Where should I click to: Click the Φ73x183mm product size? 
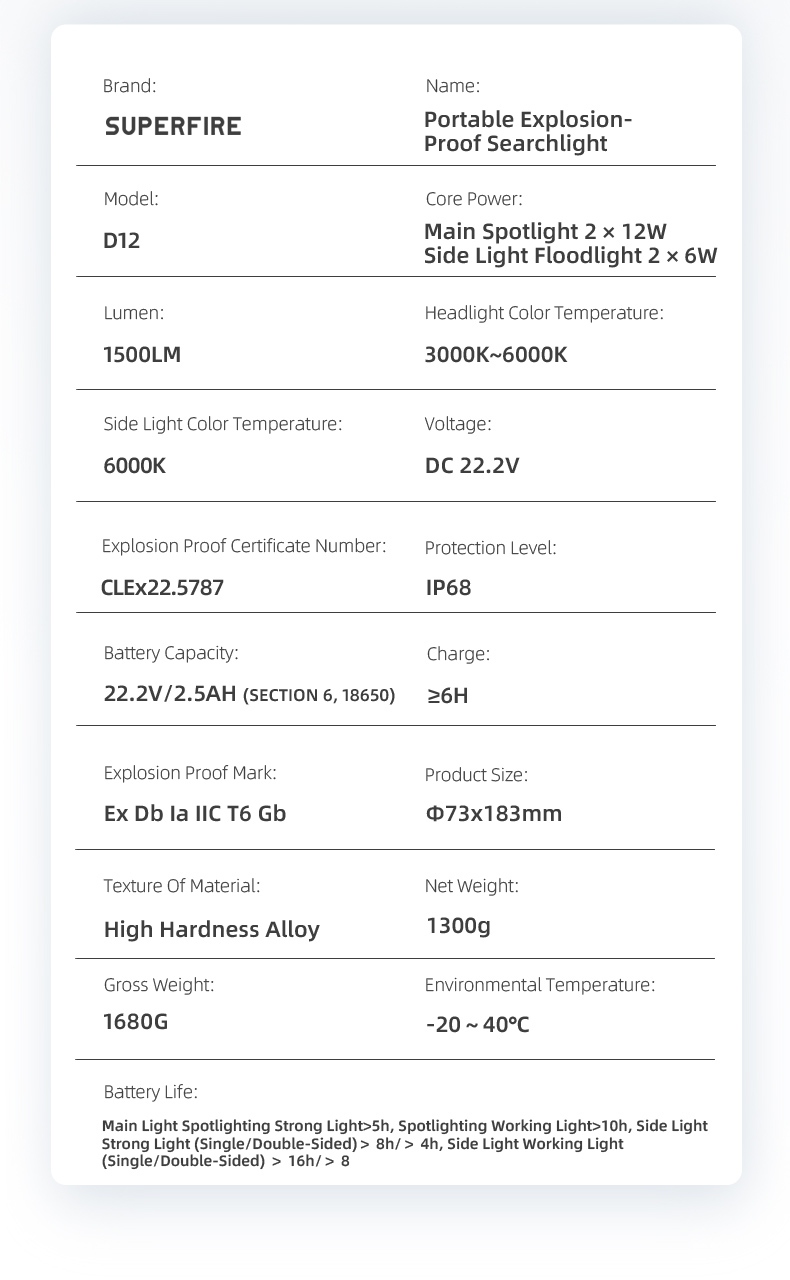coord(494,814)
